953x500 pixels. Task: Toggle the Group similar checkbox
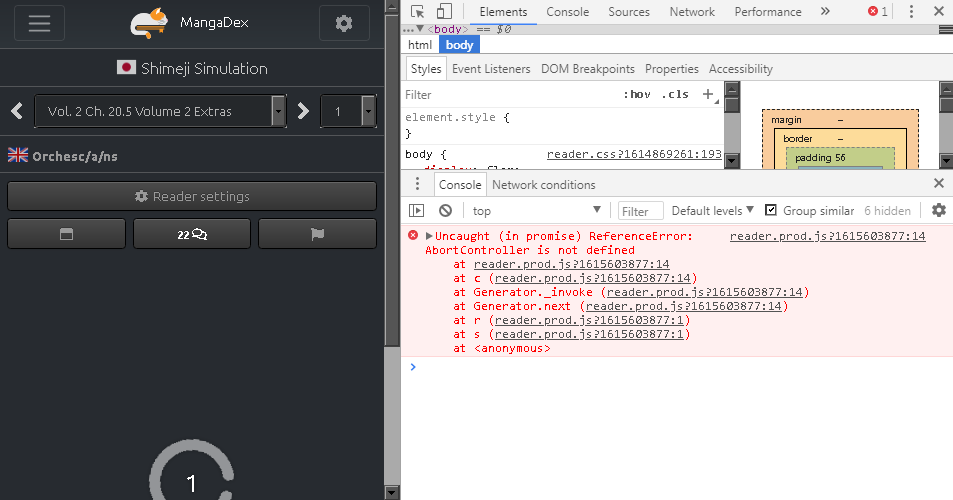(771, 210)
